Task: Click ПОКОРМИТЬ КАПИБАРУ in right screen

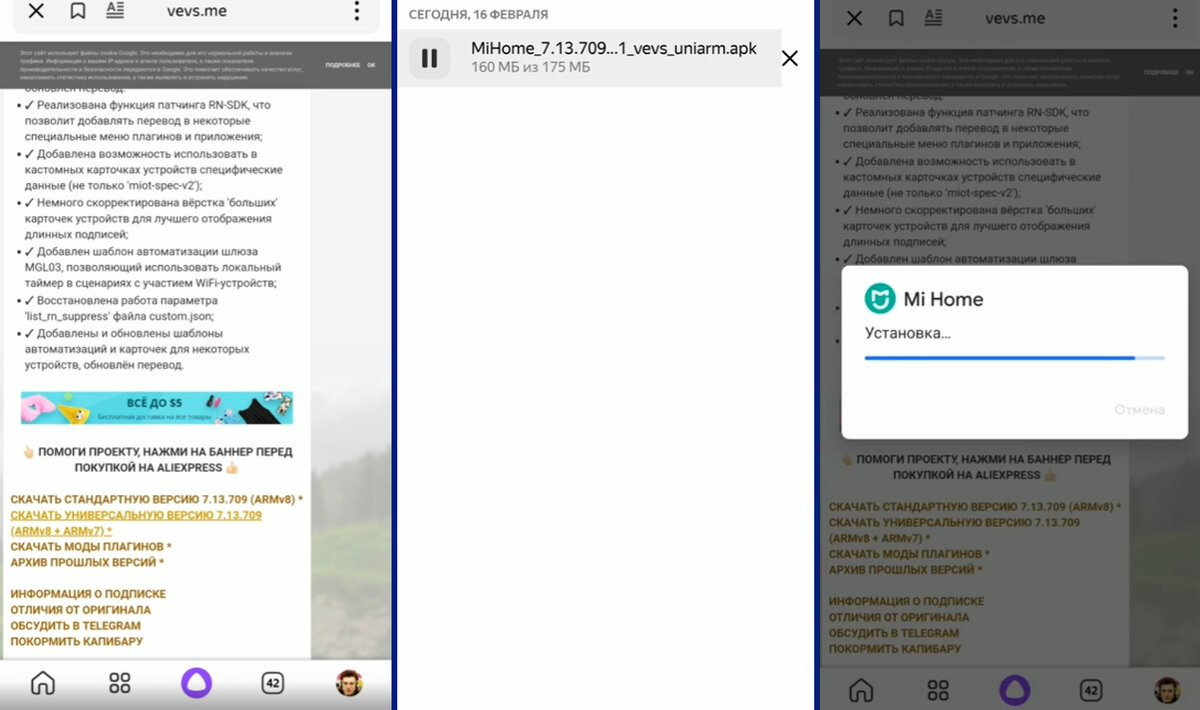Action: tap(895, 649)
